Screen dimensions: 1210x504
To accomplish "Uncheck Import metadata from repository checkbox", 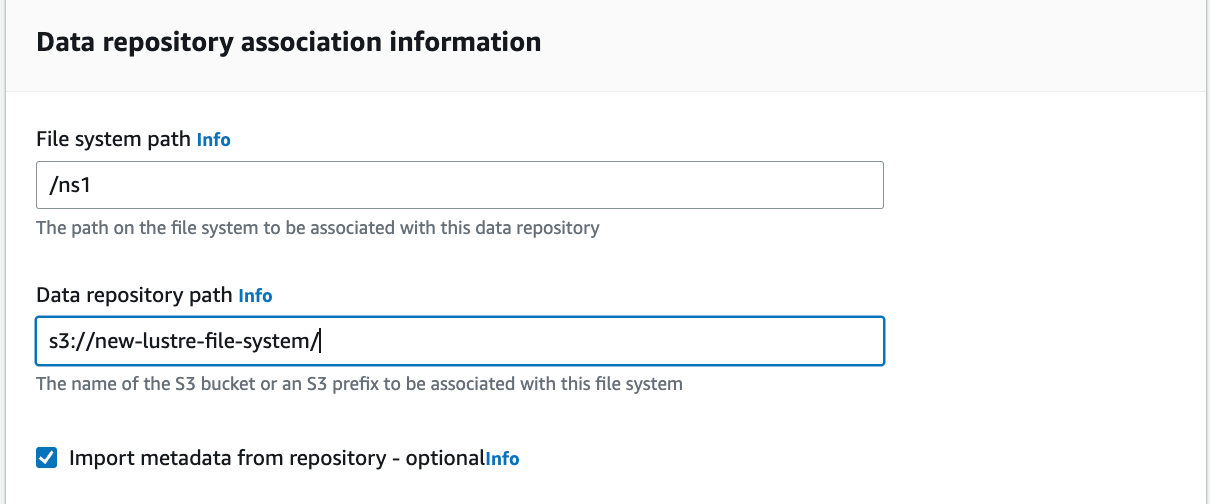I will 46,458.
